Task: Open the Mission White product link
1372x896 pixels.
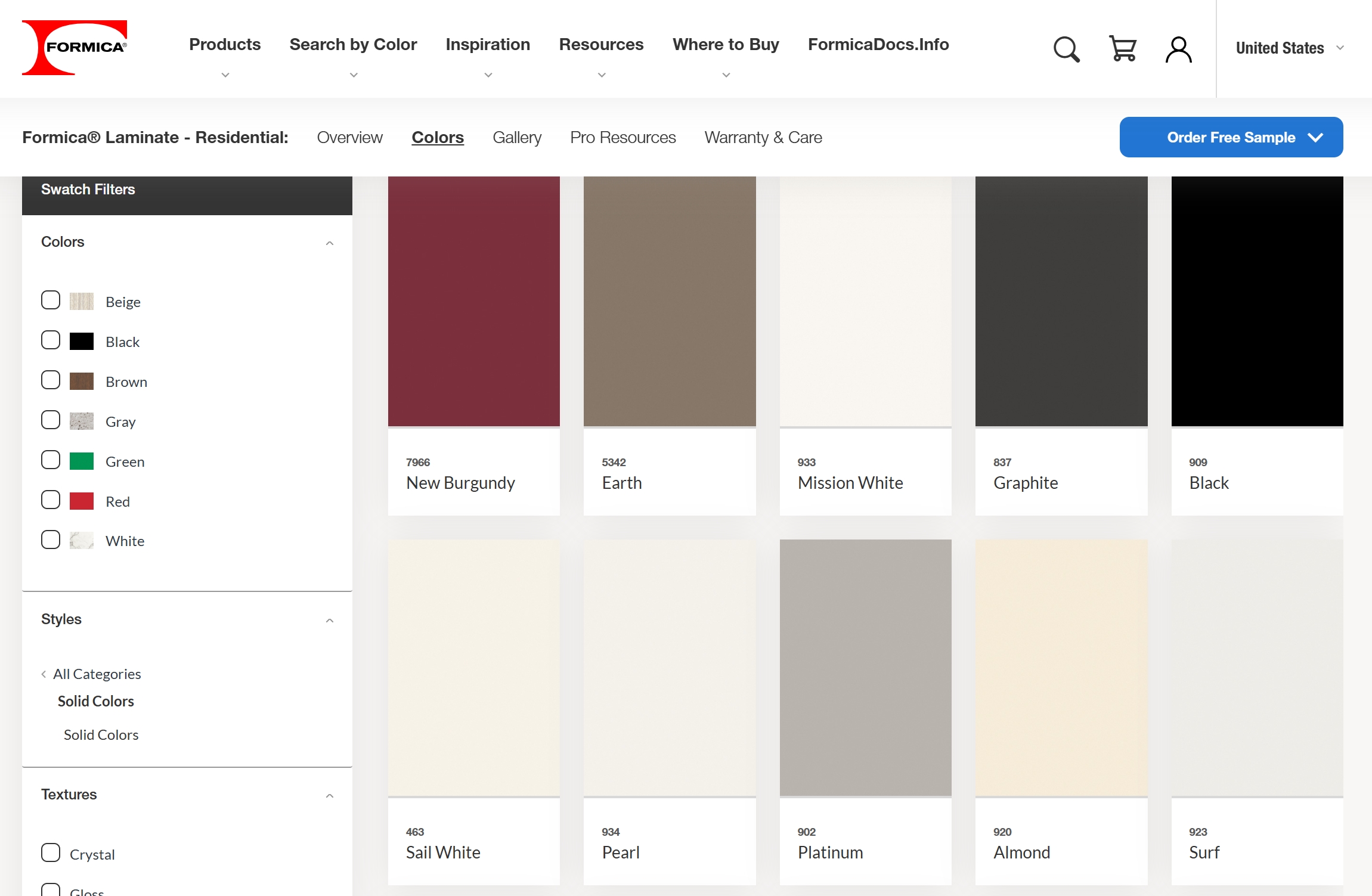Action: click(x=850, y=482)
